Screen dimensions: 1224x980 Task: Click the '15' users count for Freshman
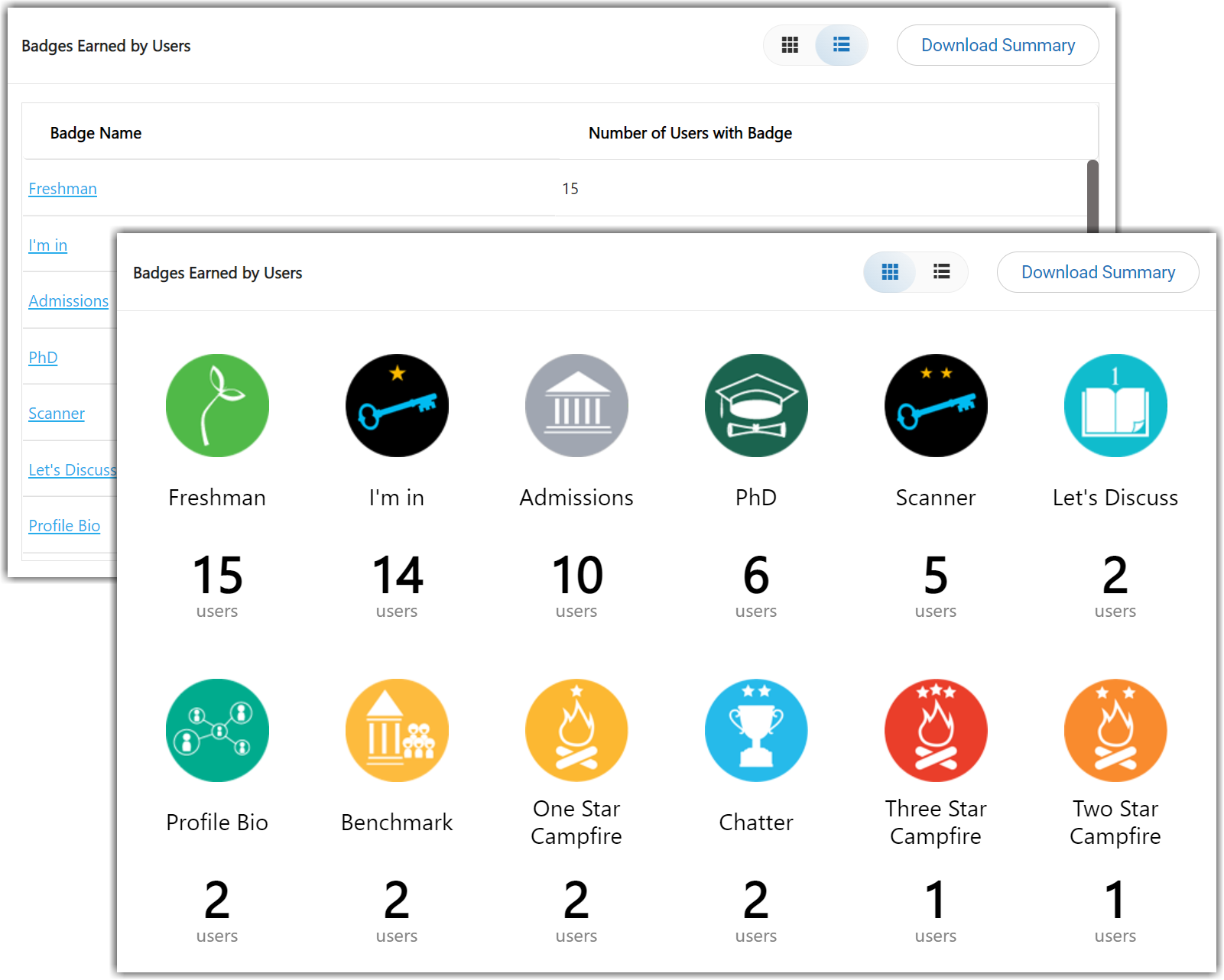(x=217, y=576)
